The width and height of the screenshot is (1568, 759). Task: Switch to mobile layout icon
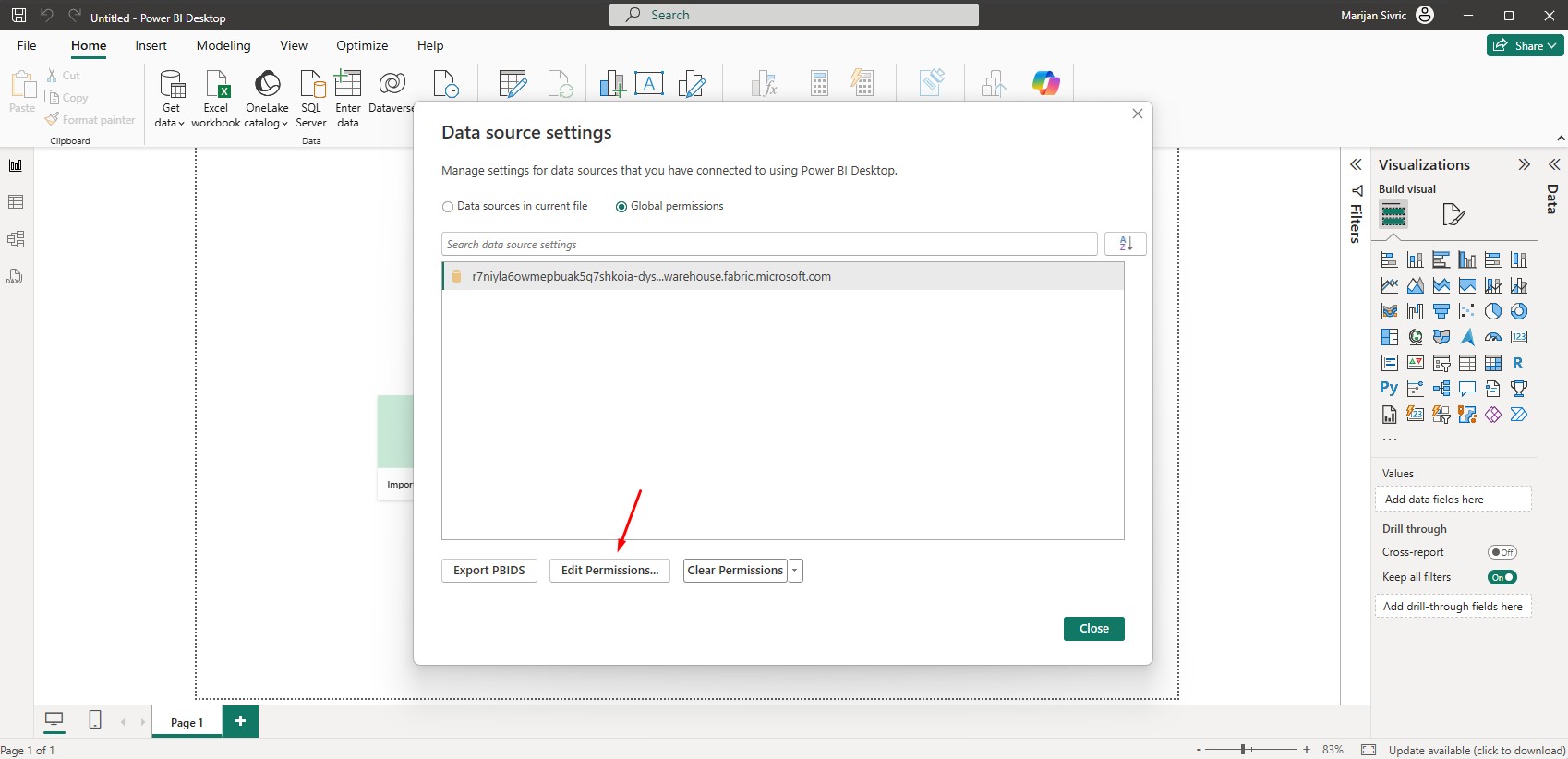[x=95, y=720]
